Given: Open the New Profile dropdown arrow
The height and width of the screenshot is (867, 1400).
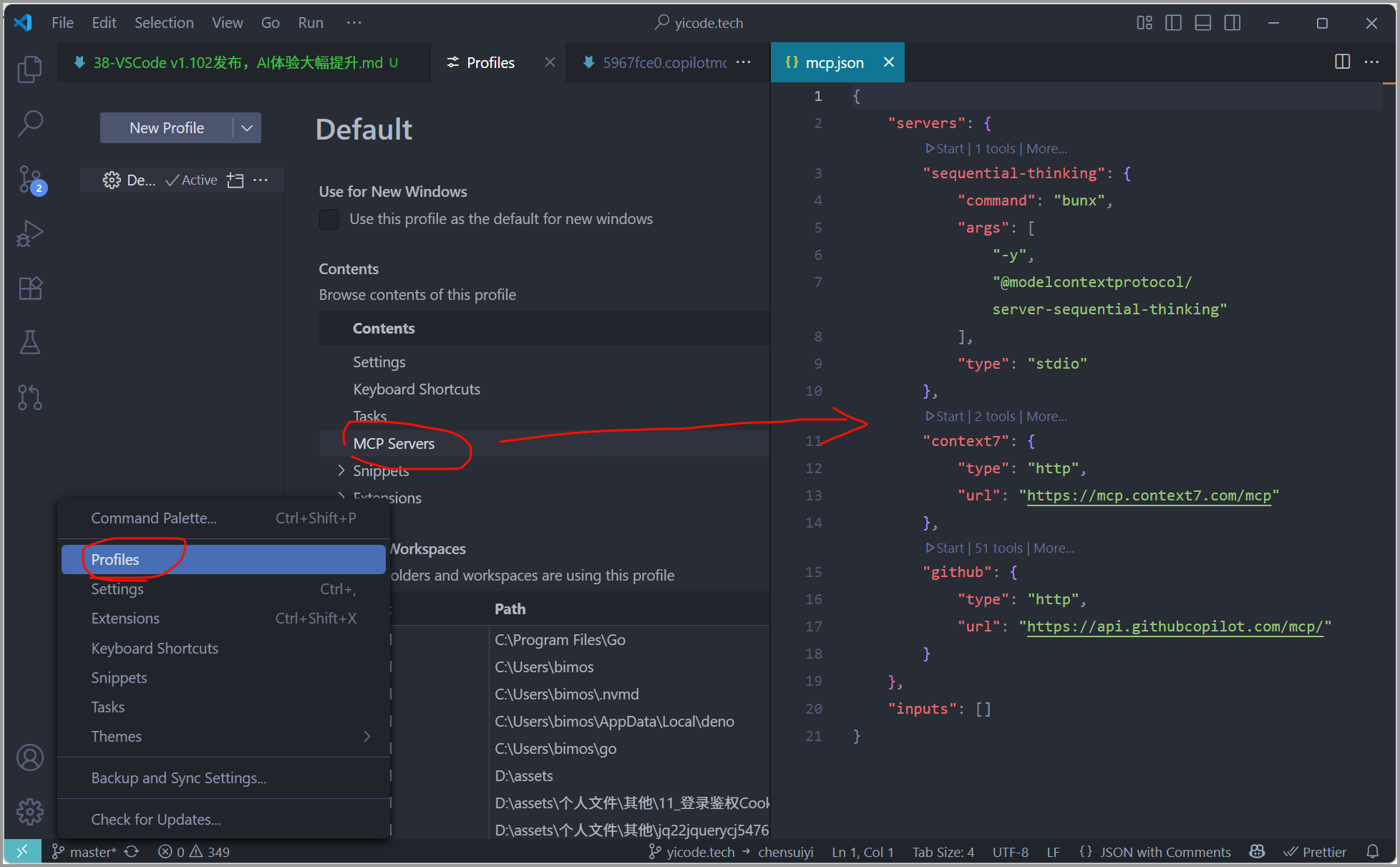Looking at the screenshot, I should click(x=247, y=128).
